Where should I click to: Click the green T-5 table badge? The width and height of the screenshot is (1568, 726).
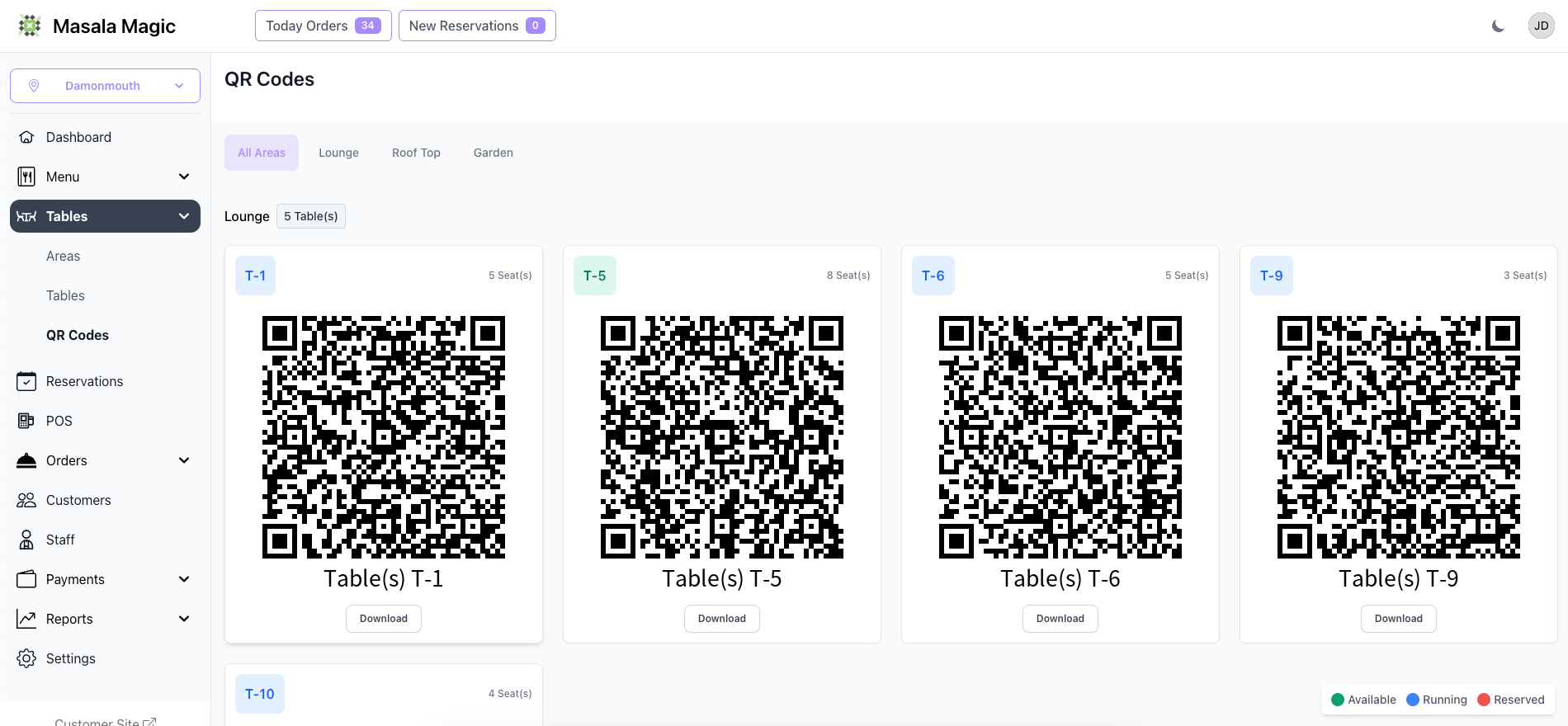(595, 276)
